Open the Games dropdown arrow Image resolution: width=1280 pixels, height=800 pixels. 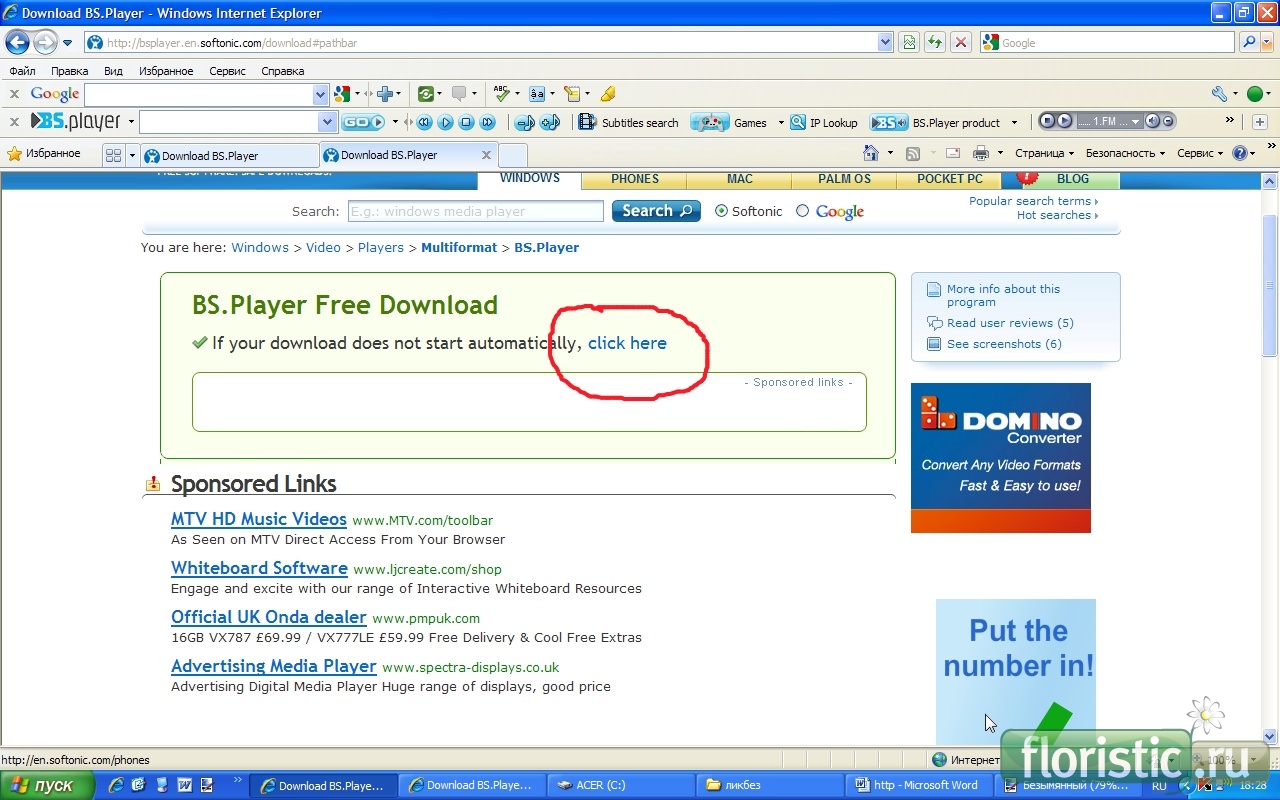(x=779, y=123)
